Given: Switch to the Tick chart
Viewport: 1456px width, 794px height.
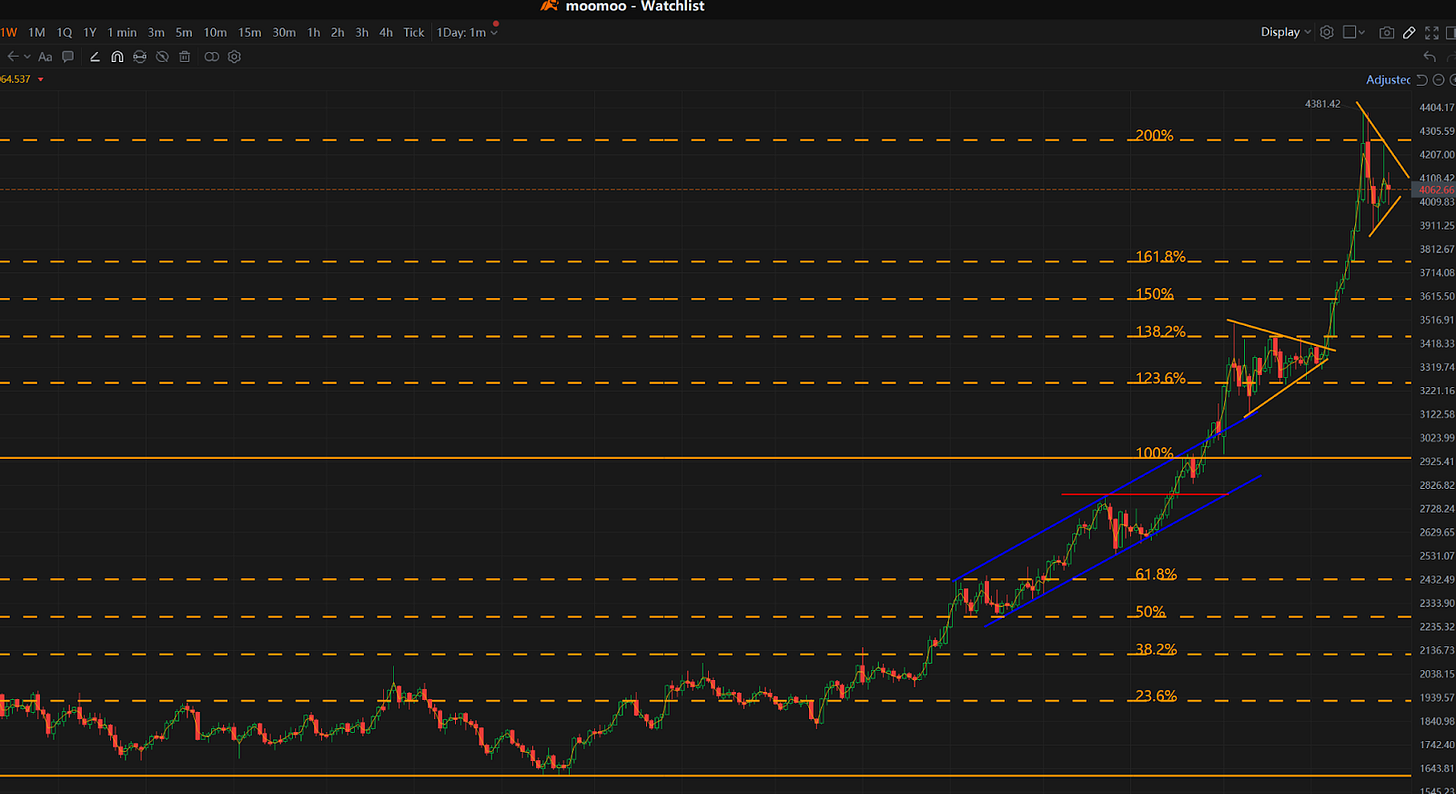Looking at the screenshot, I should click(414, 32).
